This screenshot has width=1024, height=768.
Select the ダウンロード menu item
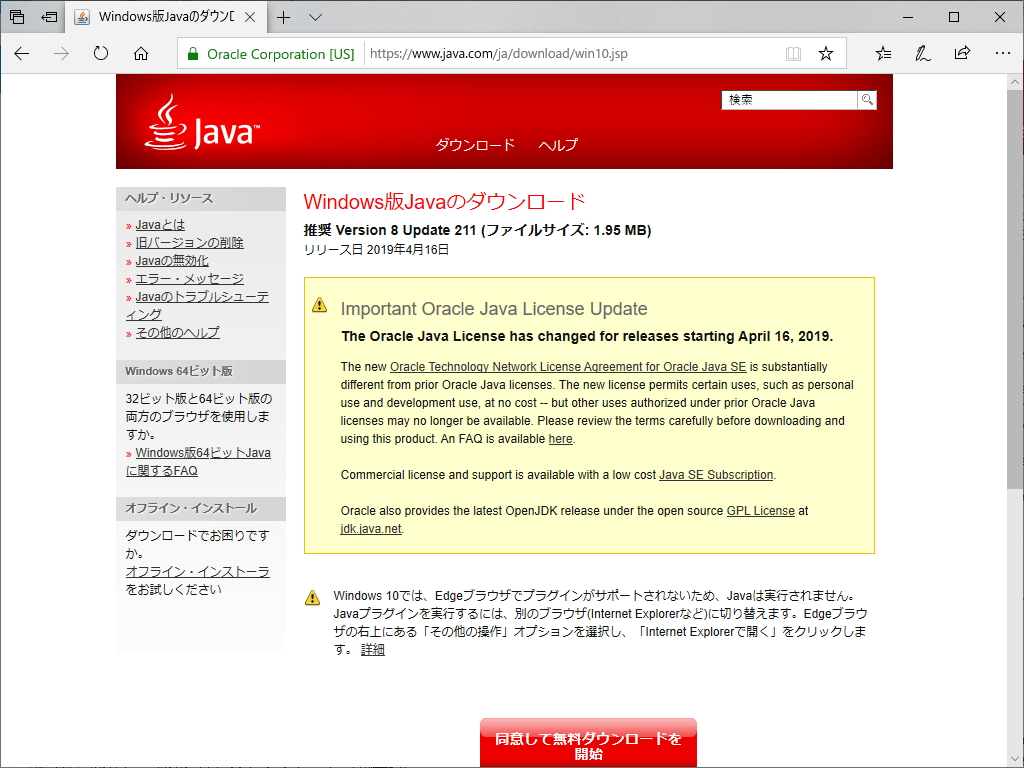(476, 145)
